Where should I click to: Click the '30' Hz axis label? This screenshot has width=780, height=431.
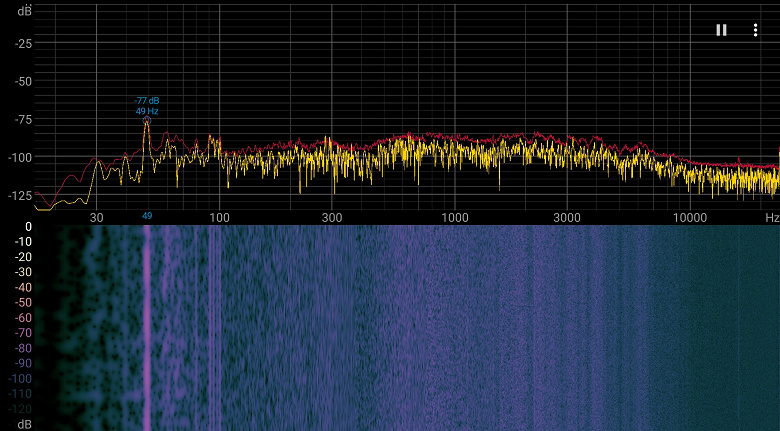(97, 217)
